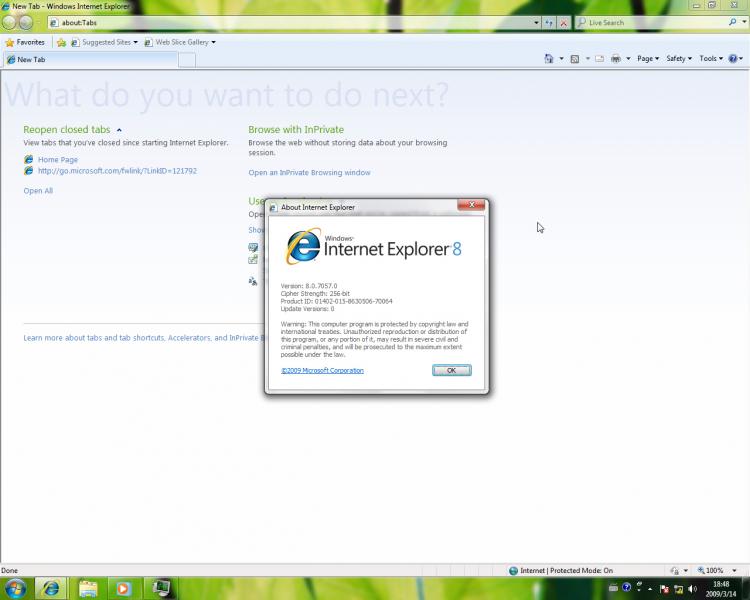Click the Open All link
Viewport: 750px width, 600px height.
click(38, 190)
